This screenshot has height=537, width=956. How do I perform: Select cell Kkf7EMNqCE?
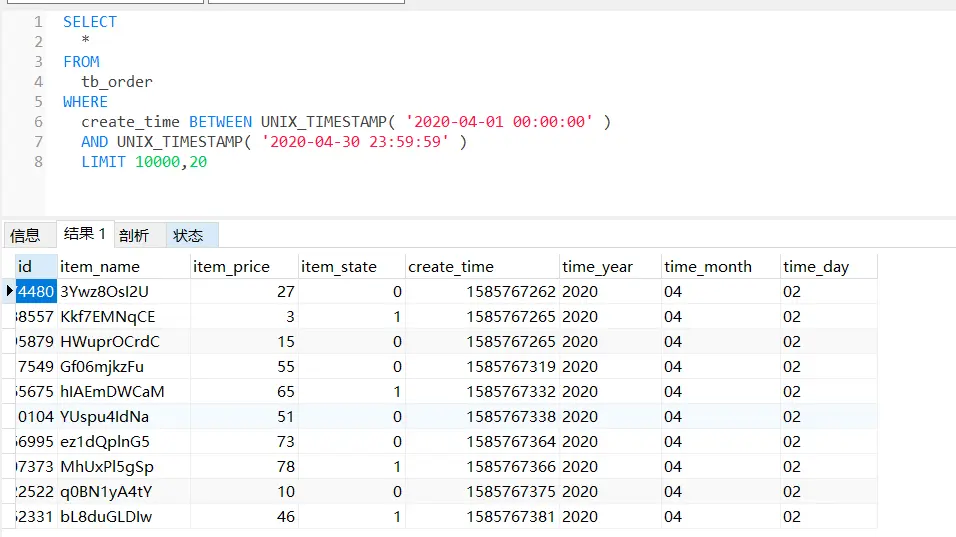[124, 317]
